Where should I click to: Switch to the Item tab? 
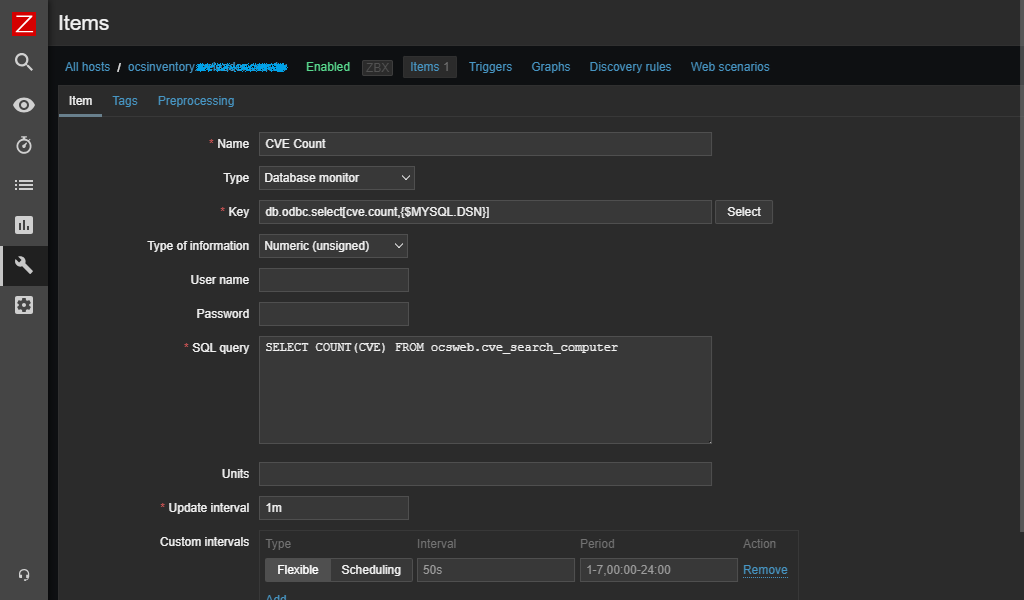[x=80, y=101]
